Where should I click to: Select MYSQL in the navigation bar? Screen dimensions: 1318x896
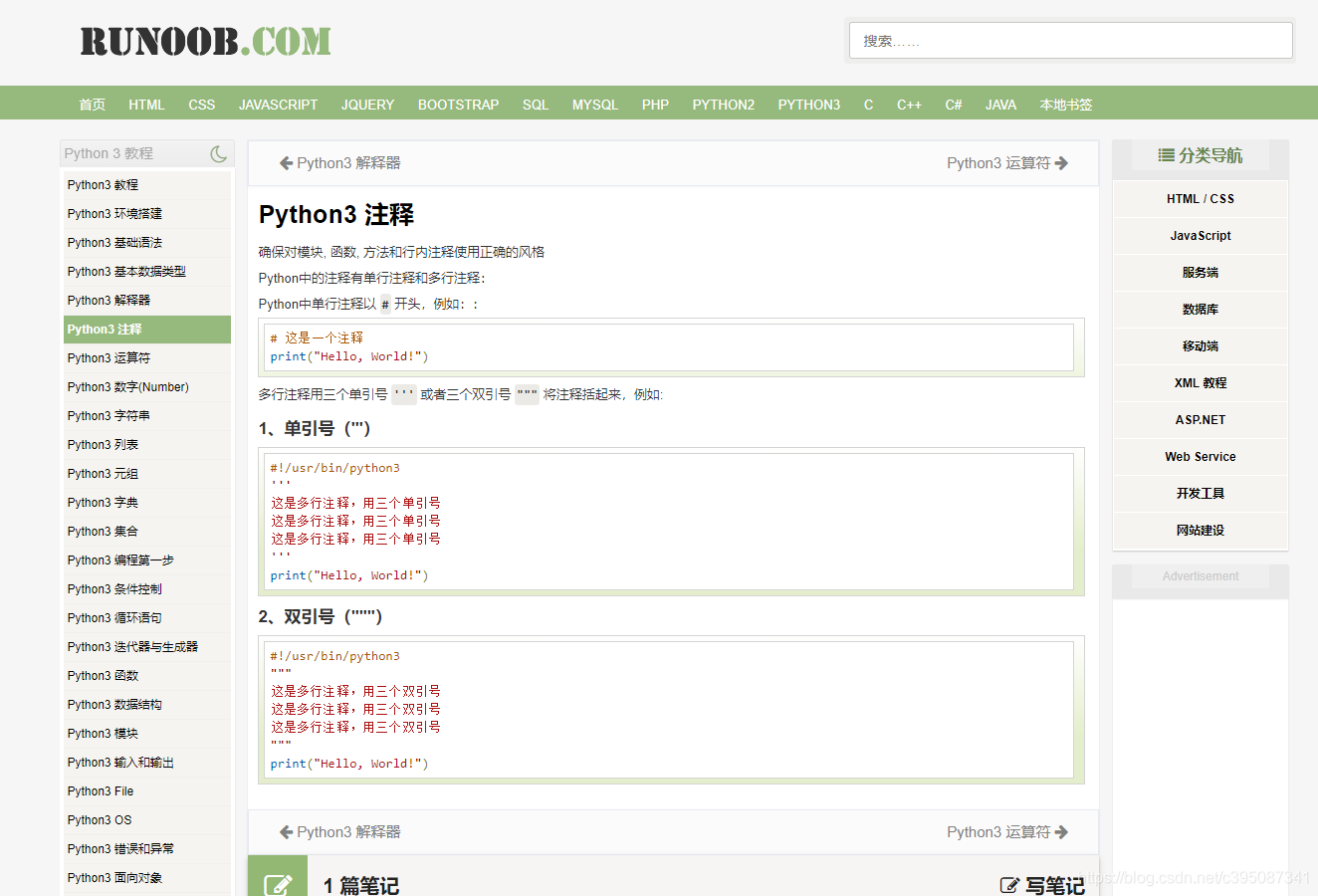tap(595, 105)
